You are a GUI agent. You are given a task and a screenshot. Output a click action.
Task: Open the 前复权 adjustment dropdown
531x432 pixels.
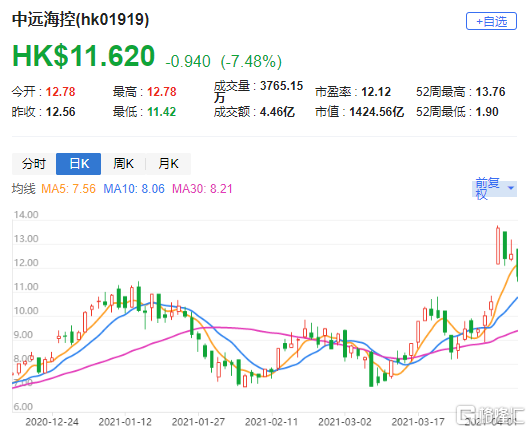[x=494, y=189]
